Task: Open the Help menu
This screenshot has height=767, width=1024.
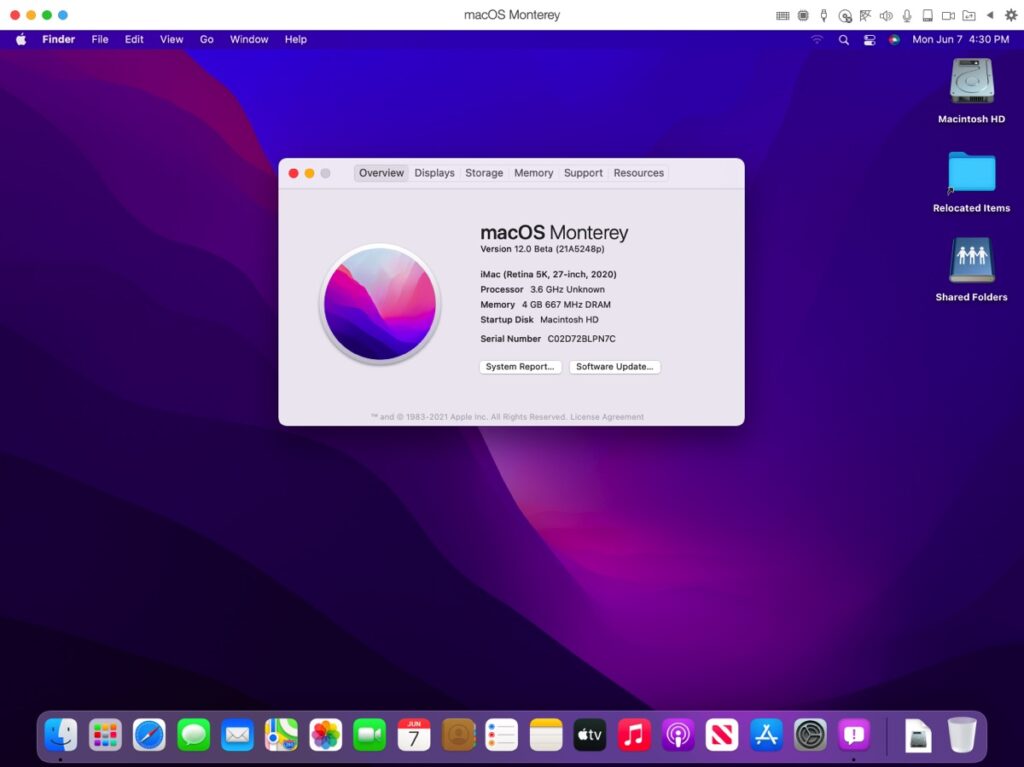Action: click(296, 39)
